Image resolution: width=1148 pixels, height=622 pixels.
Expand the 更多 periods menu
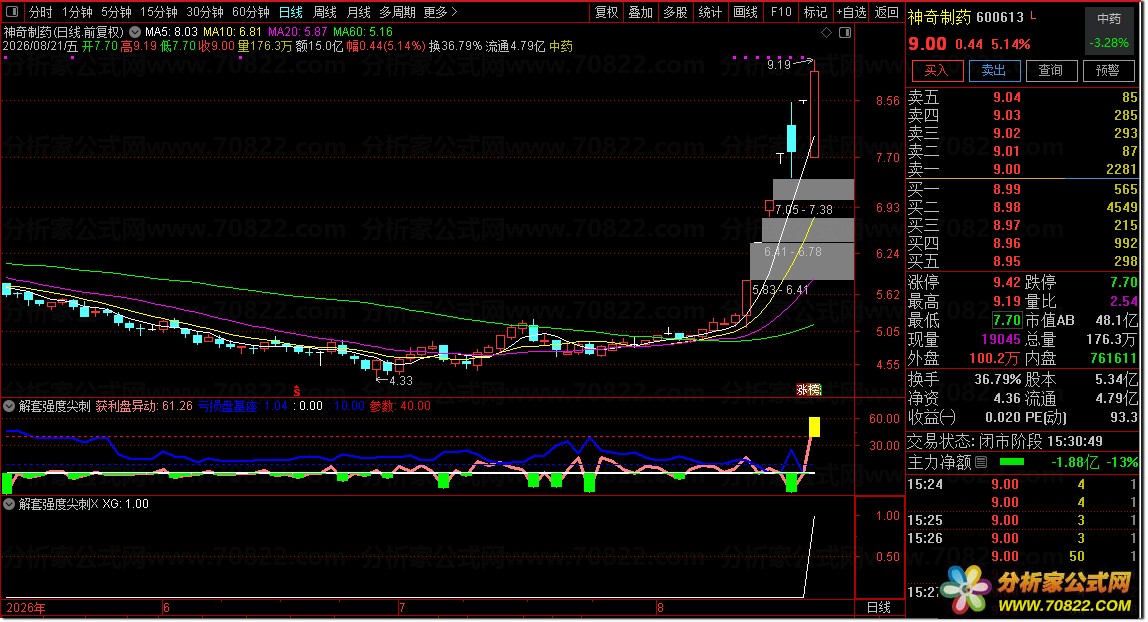[x=440, y=12]
